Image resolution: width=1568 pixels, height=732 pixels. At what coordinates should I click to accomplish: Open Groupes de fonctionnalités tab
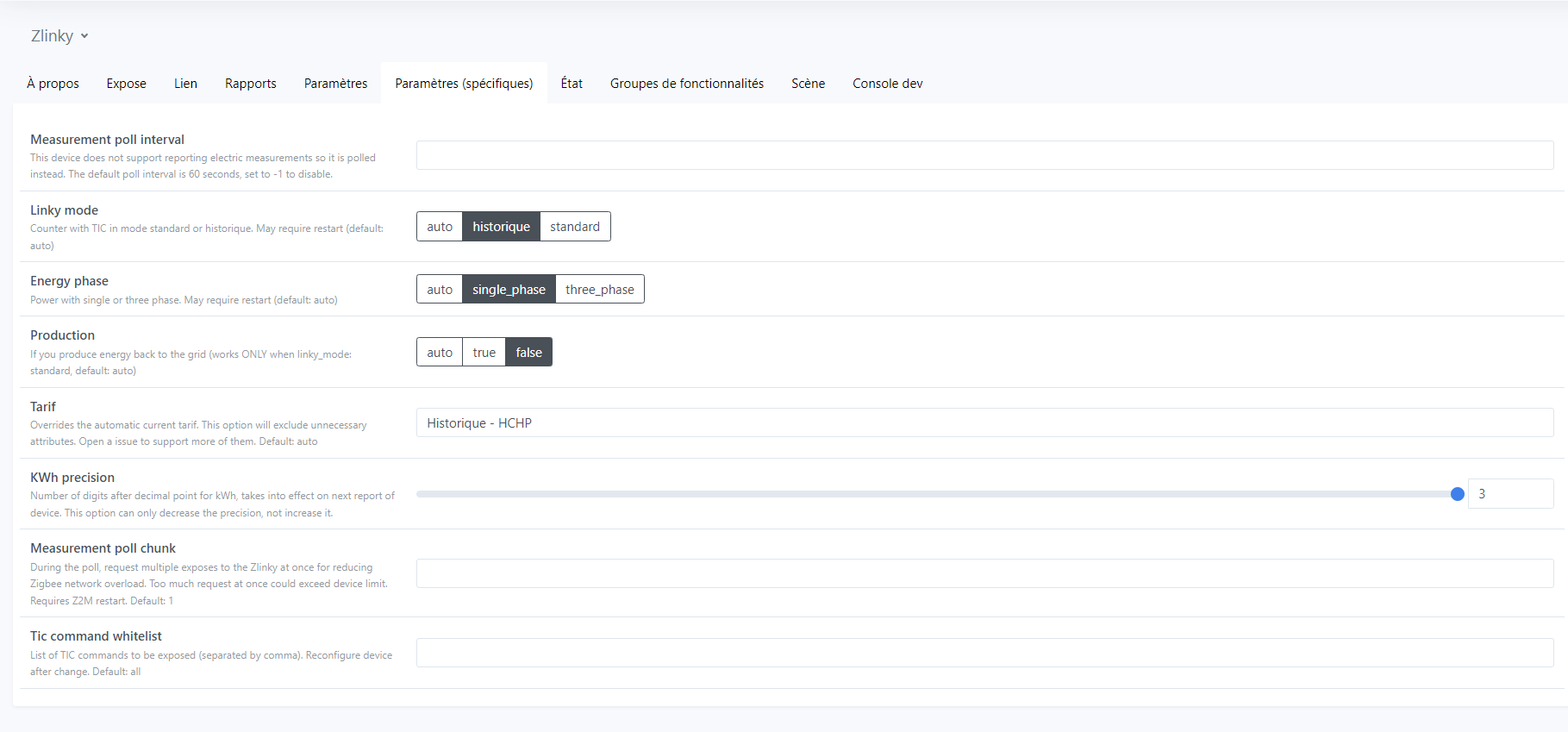click(687, 84)
